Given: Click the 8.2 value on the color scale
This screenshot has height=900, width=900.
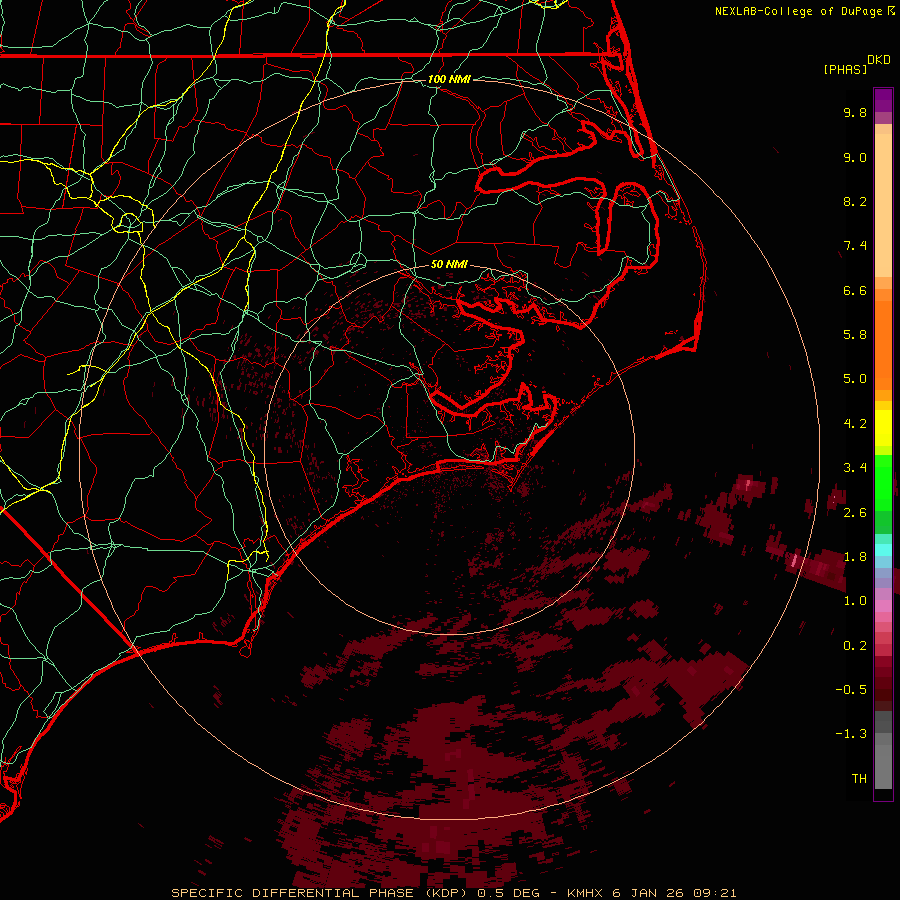Looking at the screenshot, I should click(x=855, y=201).
